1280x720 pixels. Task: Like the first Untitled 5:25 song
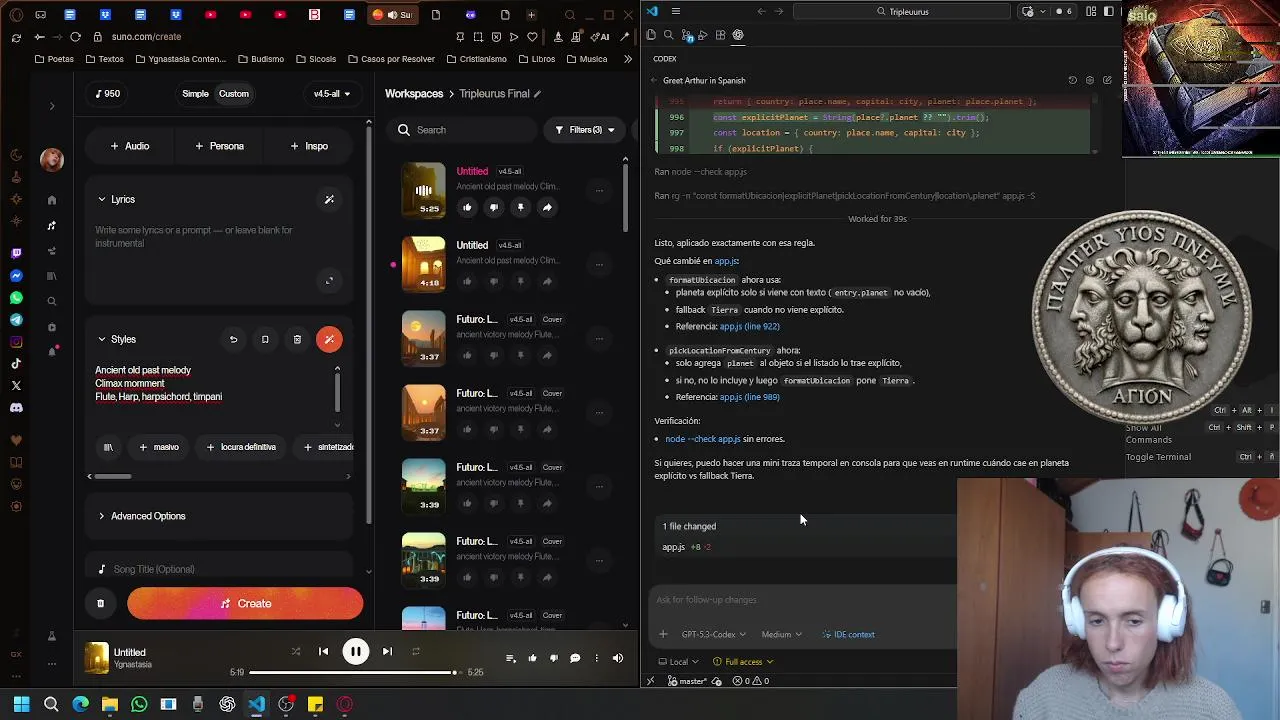467,207
